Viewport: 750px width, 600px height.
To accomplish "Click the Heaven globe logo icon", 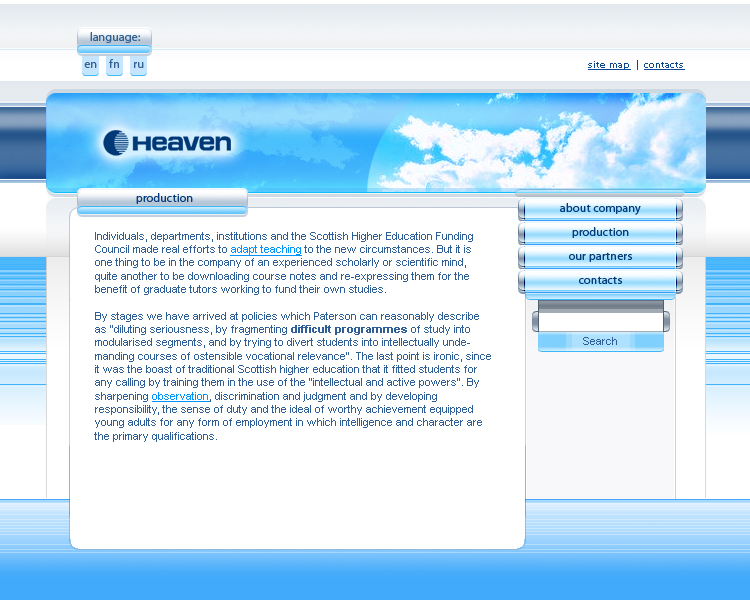I will pyautogui.click(x=115, y=143).
